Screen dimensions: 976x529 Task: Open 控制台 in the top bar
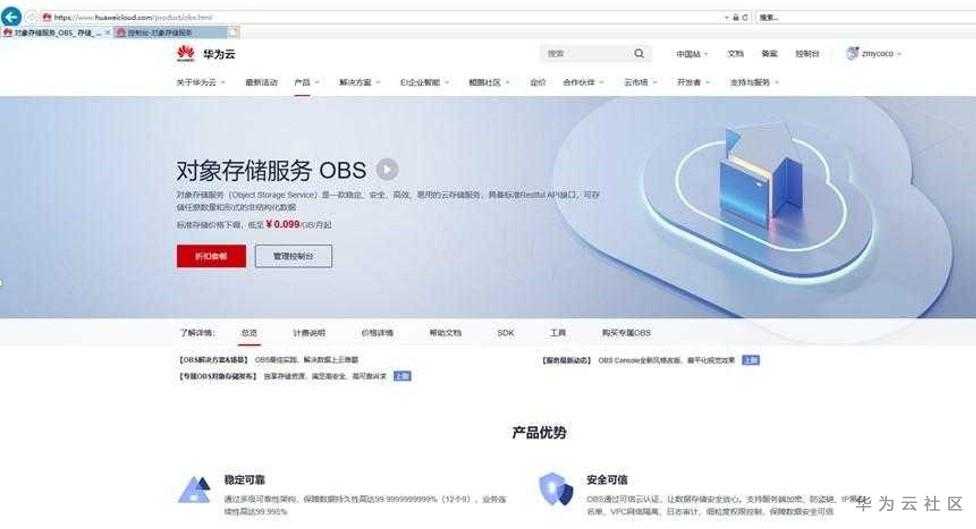[x=807, y=54]
